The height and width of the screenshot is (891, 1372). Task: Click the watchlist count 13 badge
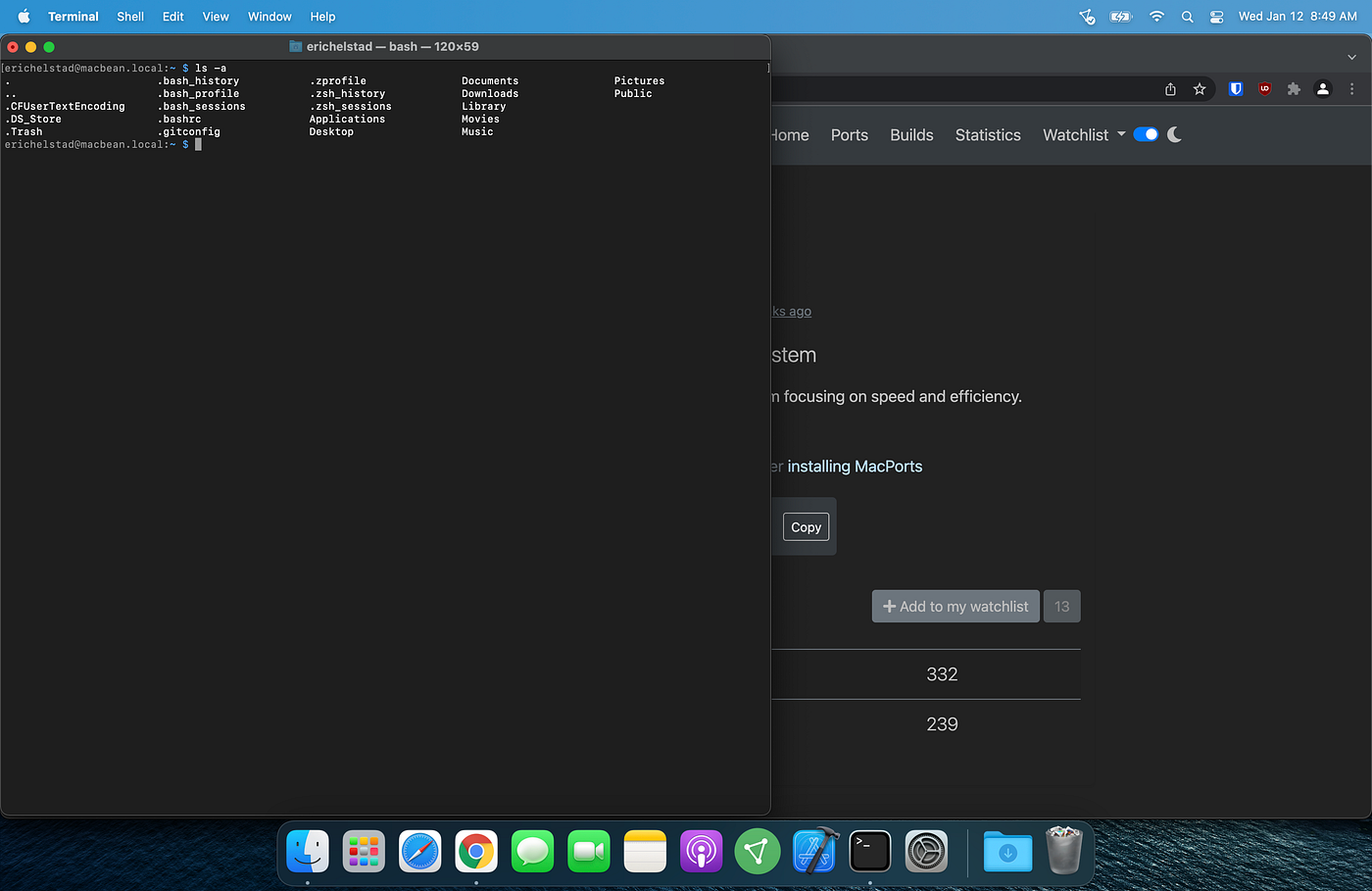point(1062,607)
